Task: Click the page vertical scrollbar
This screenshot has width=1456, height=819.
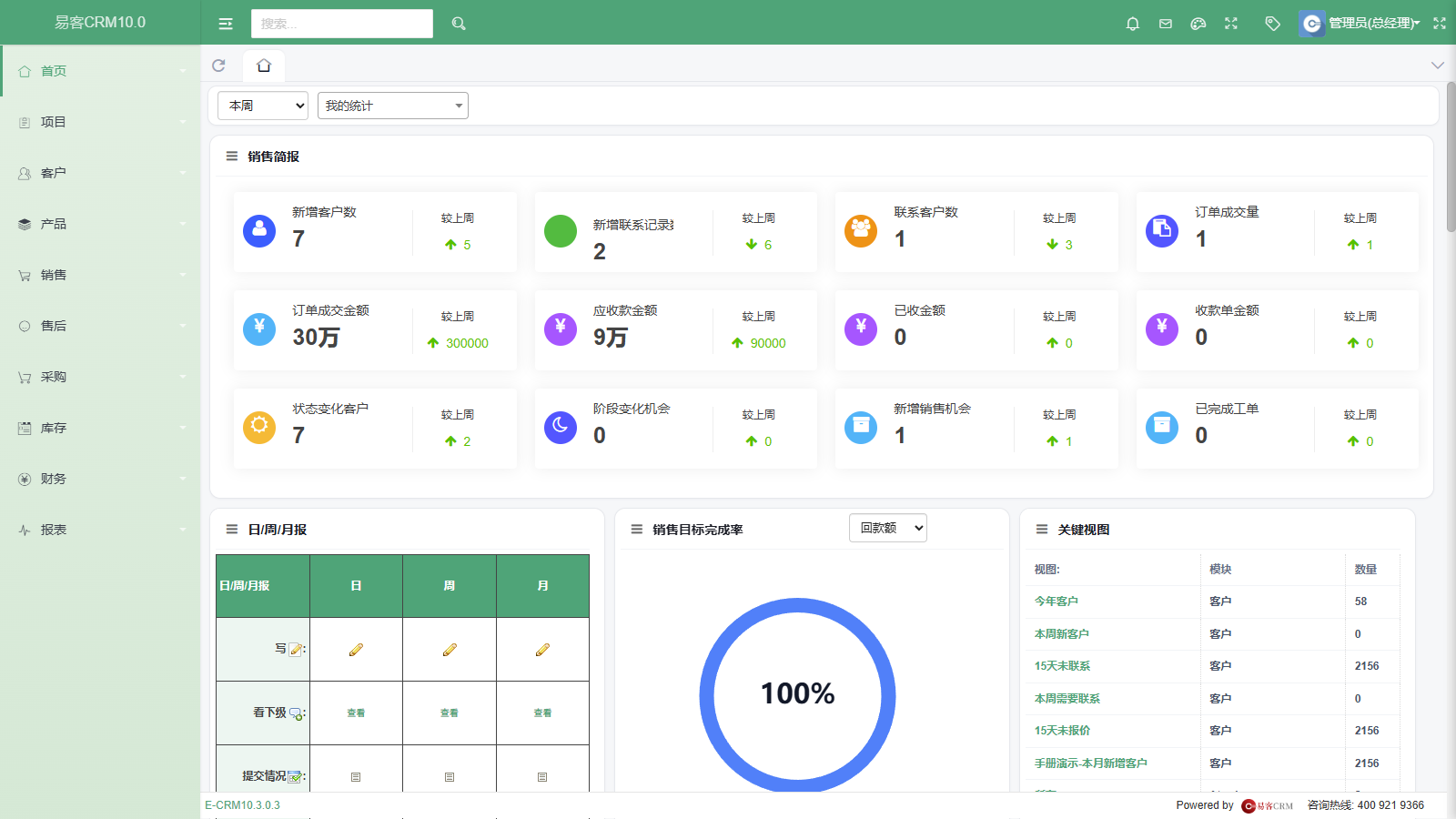Action: [1451, 157]
